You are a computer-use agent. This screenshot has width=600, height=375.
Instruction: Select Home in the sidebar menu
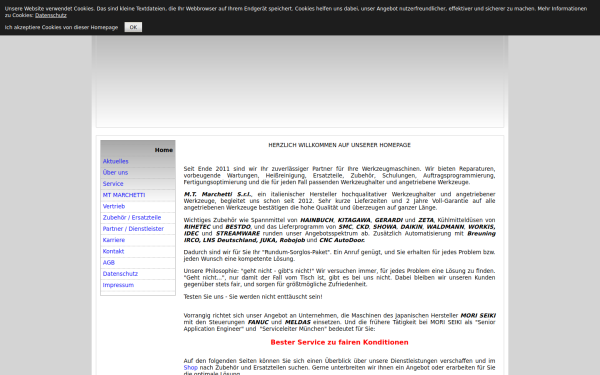[164, 150]
